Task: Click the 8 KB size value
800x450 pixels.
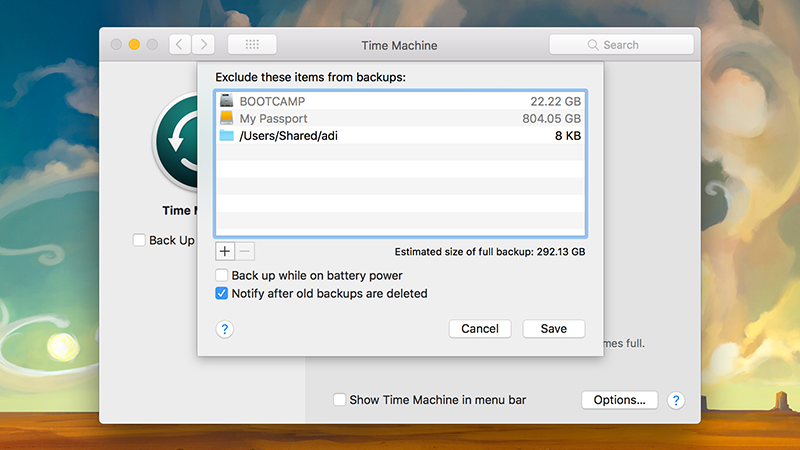Action: (x=568, y=136)
